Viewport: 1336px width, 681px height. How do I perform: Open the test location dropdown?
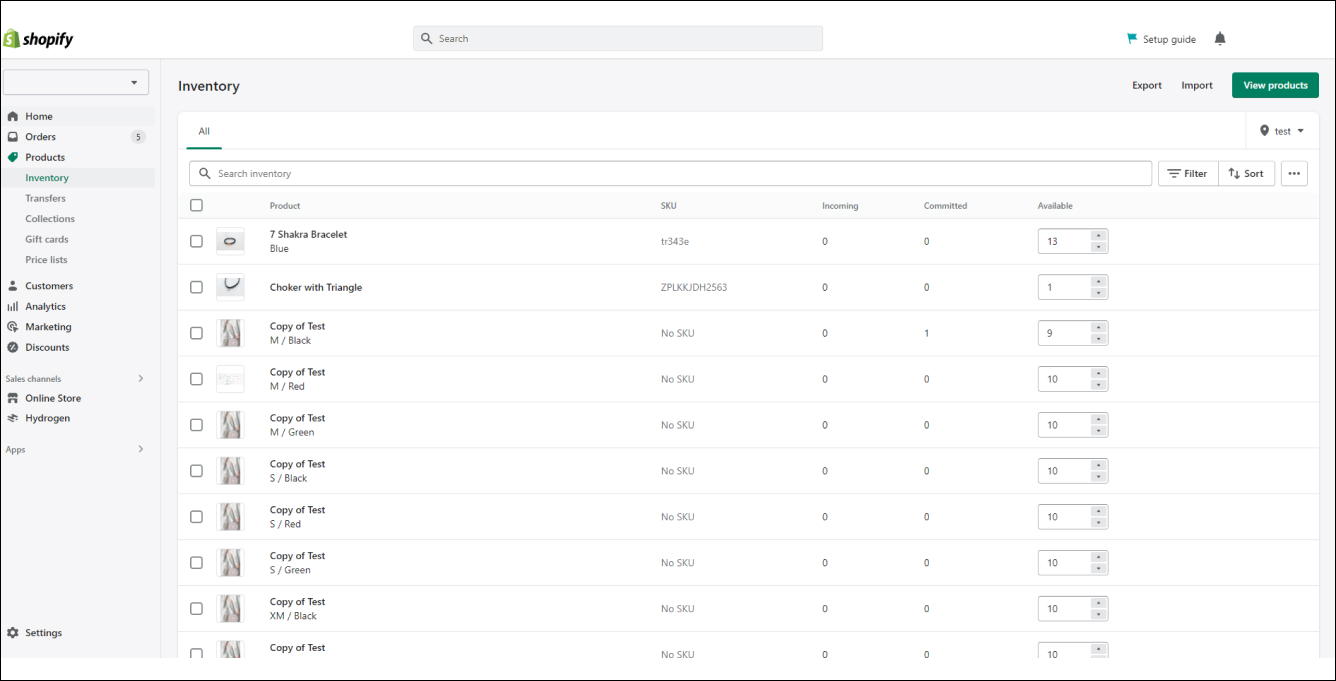(1283, 131)
